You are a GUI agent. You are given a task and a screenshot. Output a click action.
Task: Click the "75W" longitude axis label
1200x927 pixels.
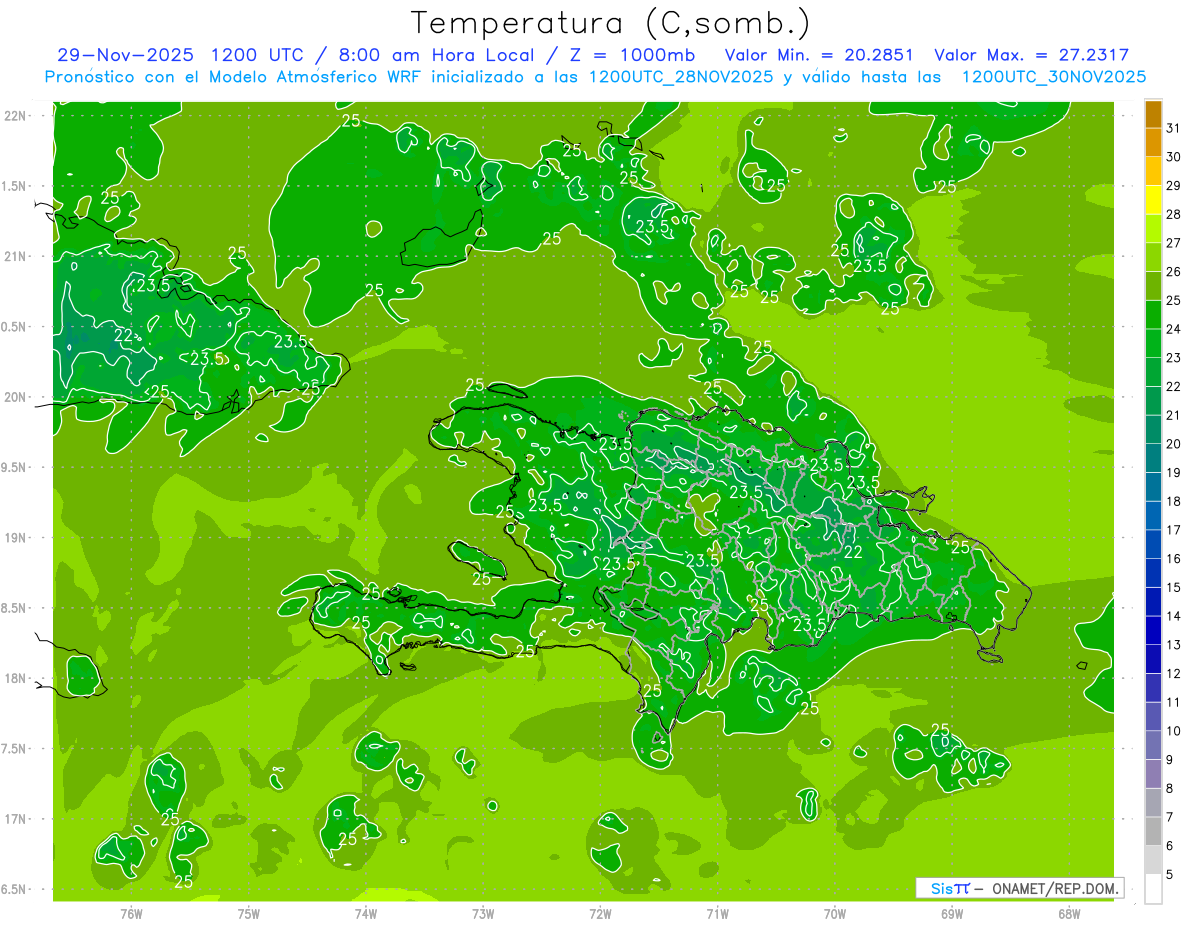(249, 914)
